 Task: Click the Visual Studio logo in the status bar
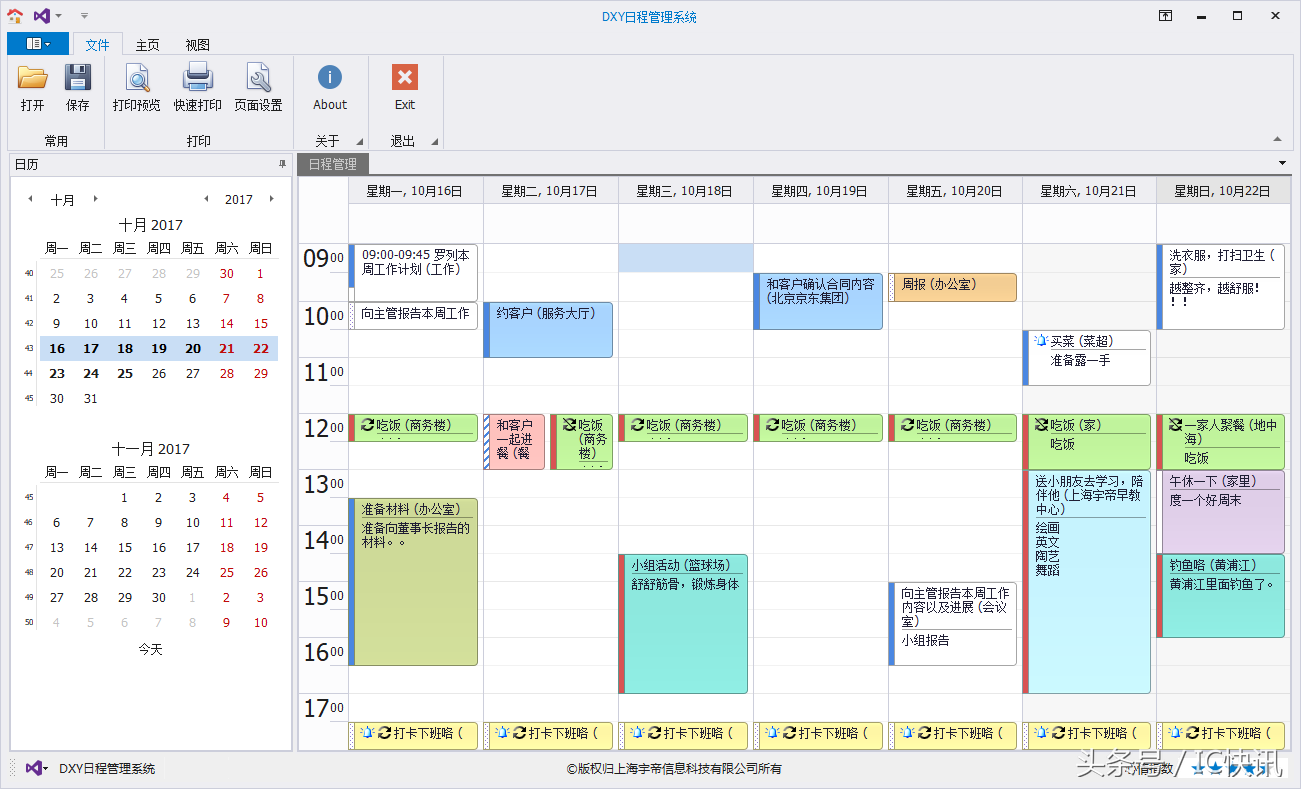click(35, 768)
